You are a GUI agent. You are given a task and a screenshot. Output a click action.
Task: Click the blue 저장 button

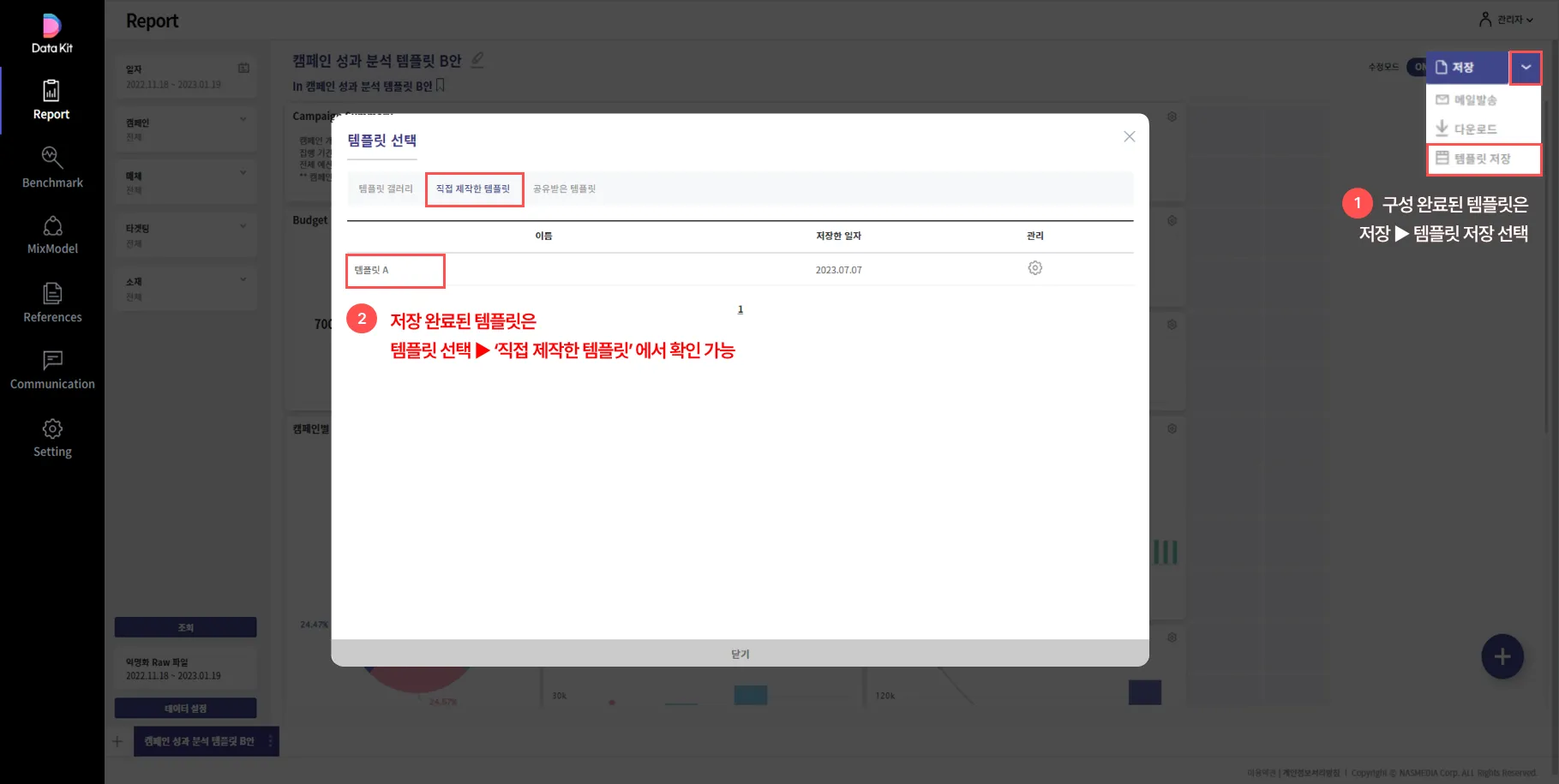1466,68
